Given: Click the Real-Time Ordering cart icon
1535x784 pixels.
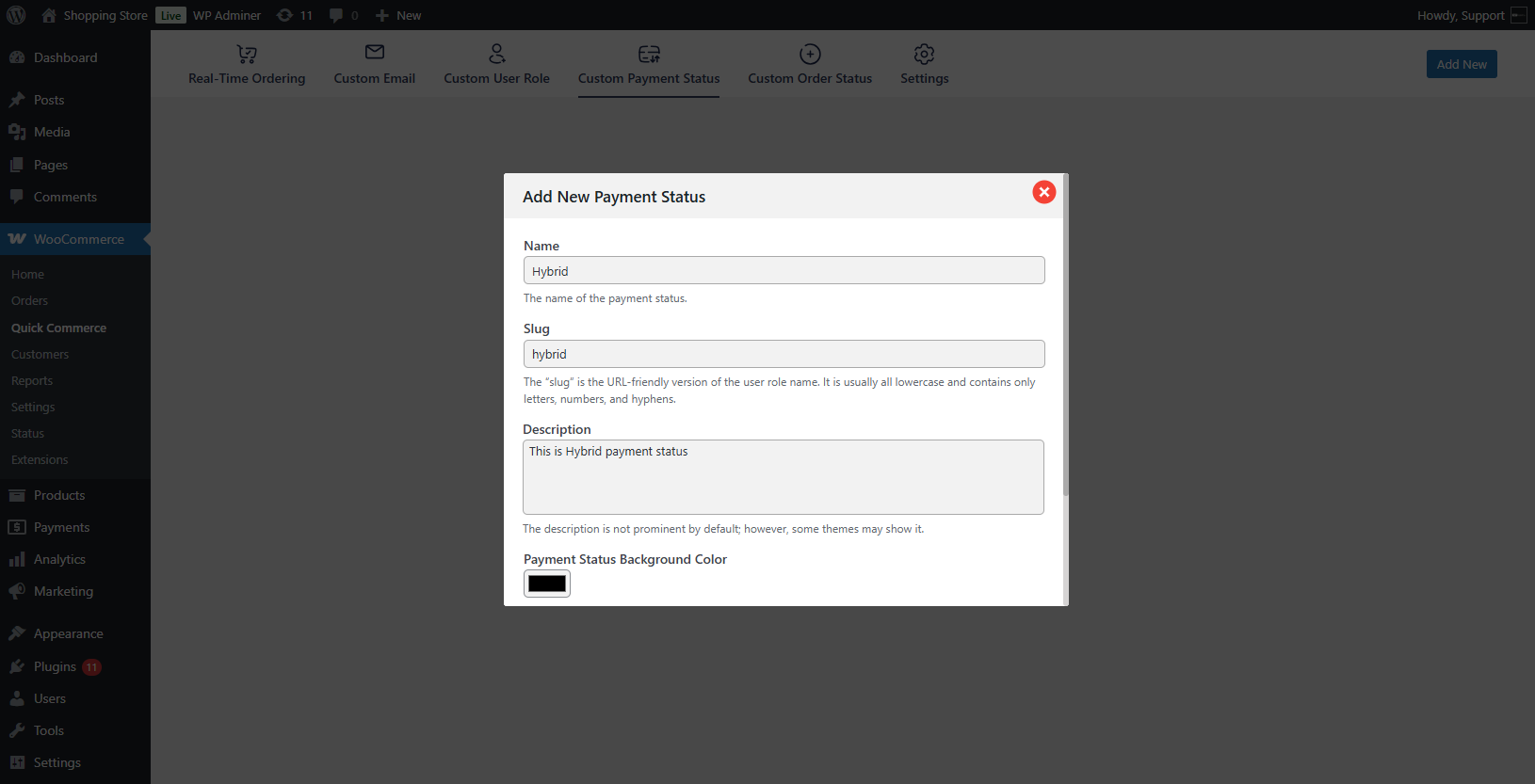Looking at the screenshot, I should (247, 54).
